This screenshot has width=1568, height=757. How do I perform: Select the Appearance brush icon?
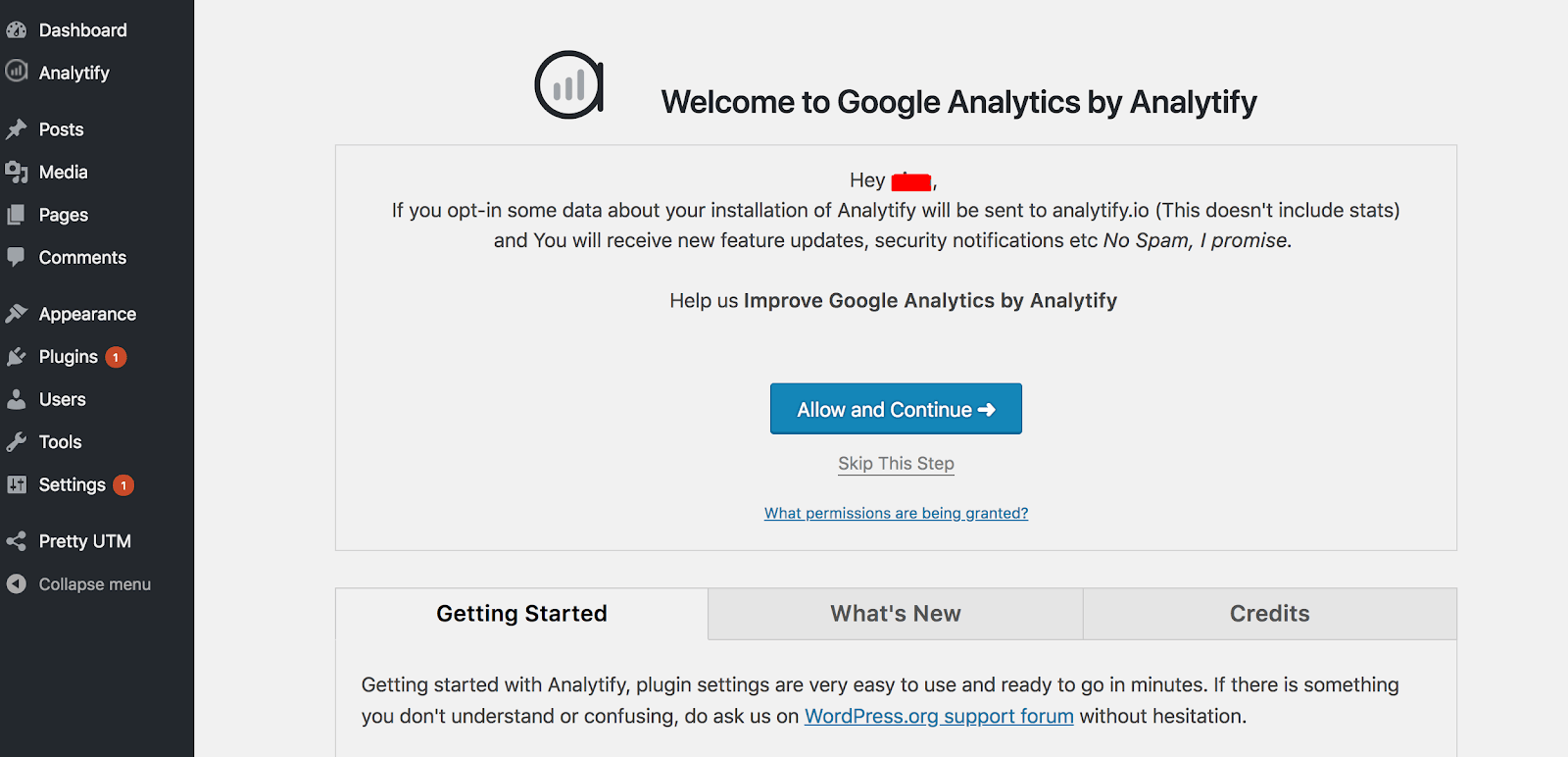(18, 313)
